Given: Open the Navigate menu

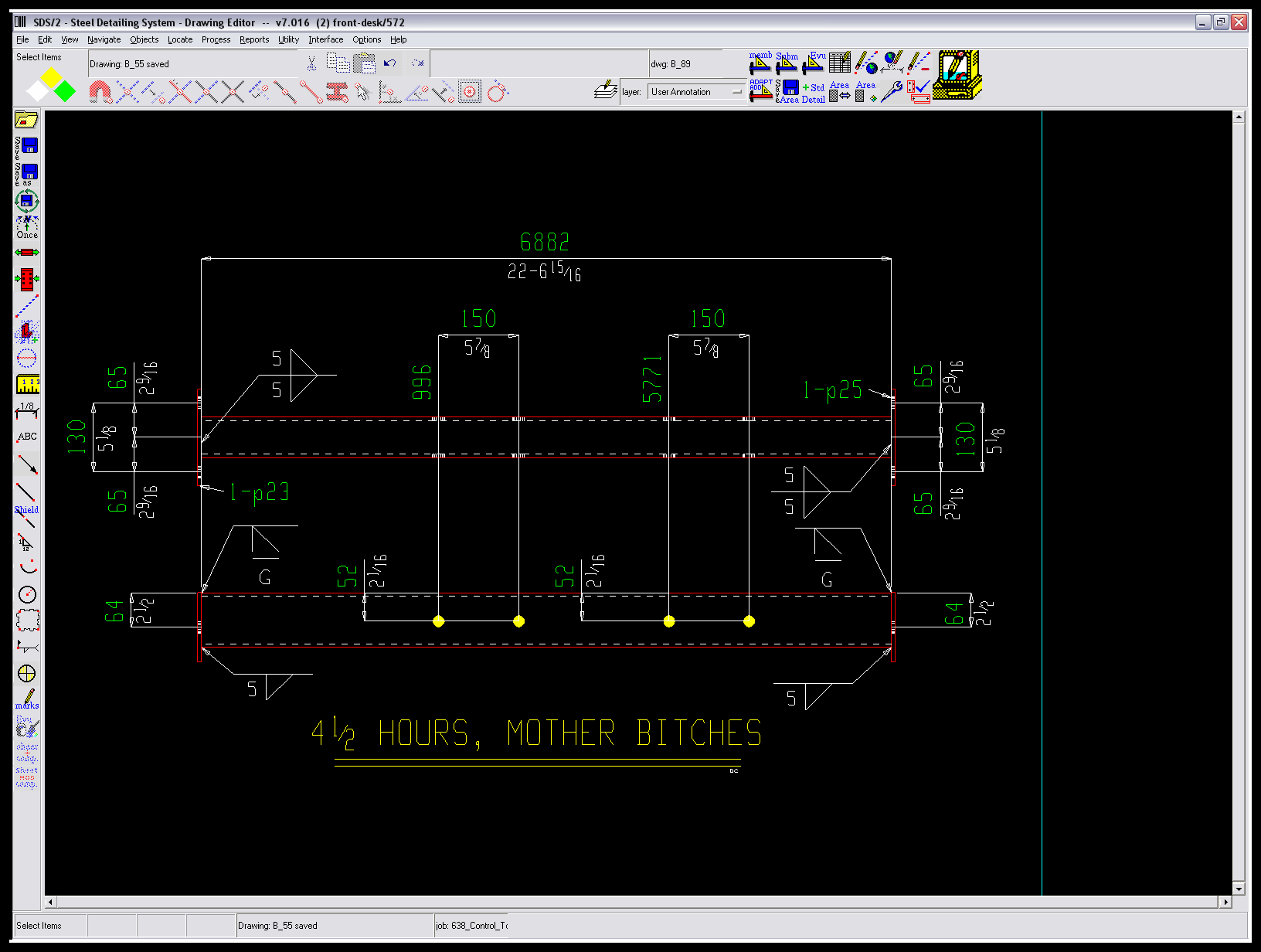Looking at the screenshot, I should [104, 39].
